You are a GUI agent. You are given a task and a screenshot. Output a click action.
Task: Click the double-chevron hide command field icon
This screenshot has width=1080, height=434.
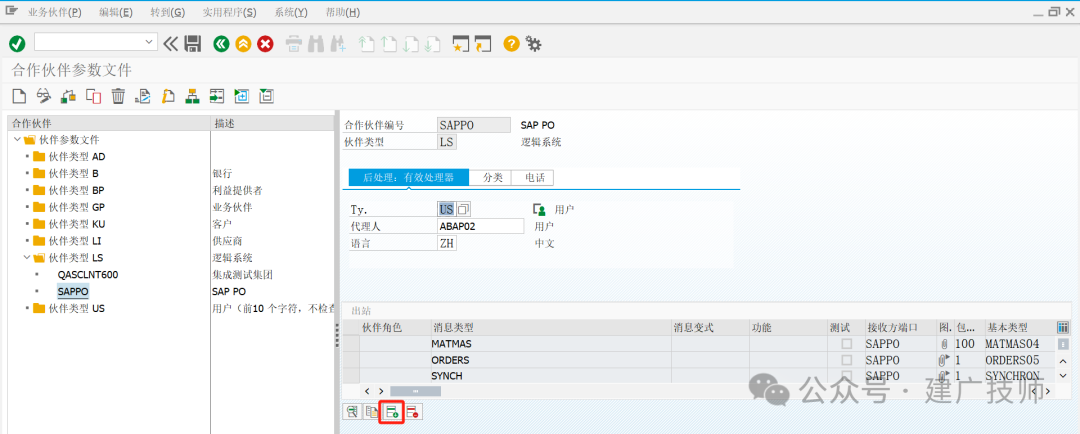pyautogui.click(x=171, y=44)
